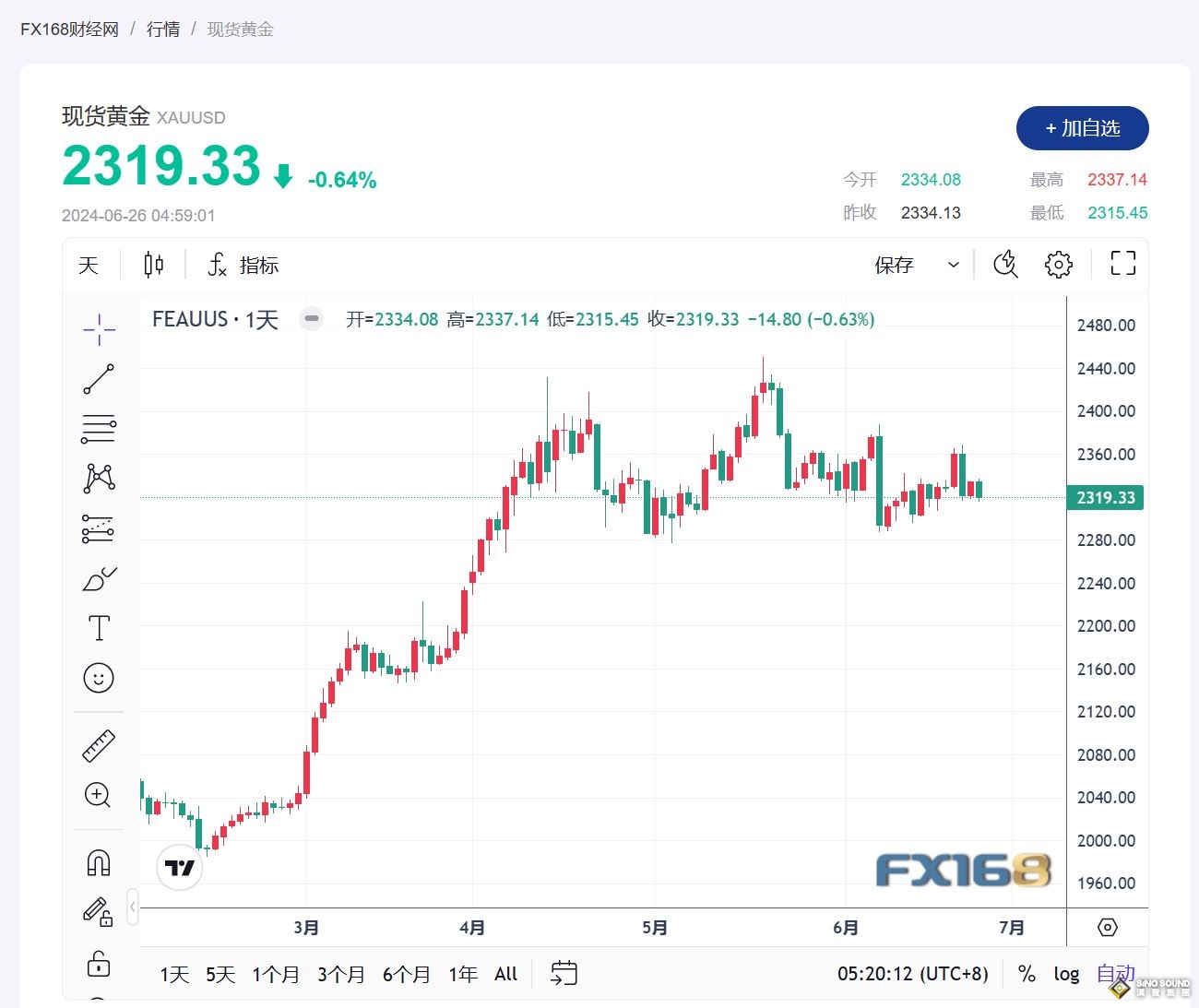This screenshot has height=1008, width=1199.
Task: Choose the text annotation tool
Action: [x=99, y=629]
